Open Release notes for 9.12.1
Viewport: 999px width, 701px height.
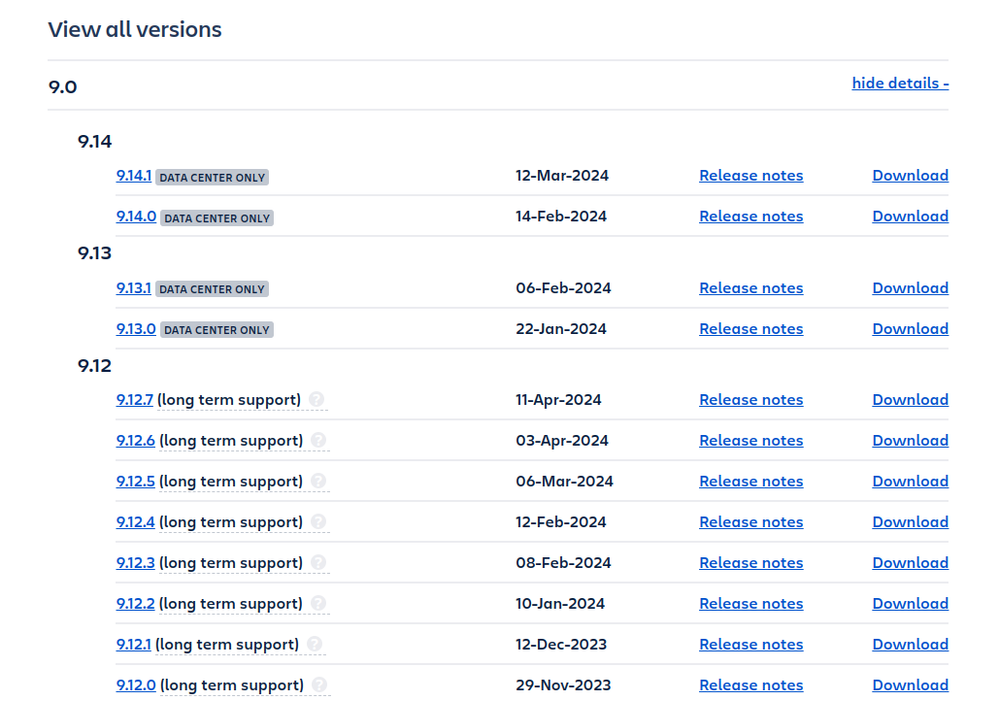click(750, 644)
